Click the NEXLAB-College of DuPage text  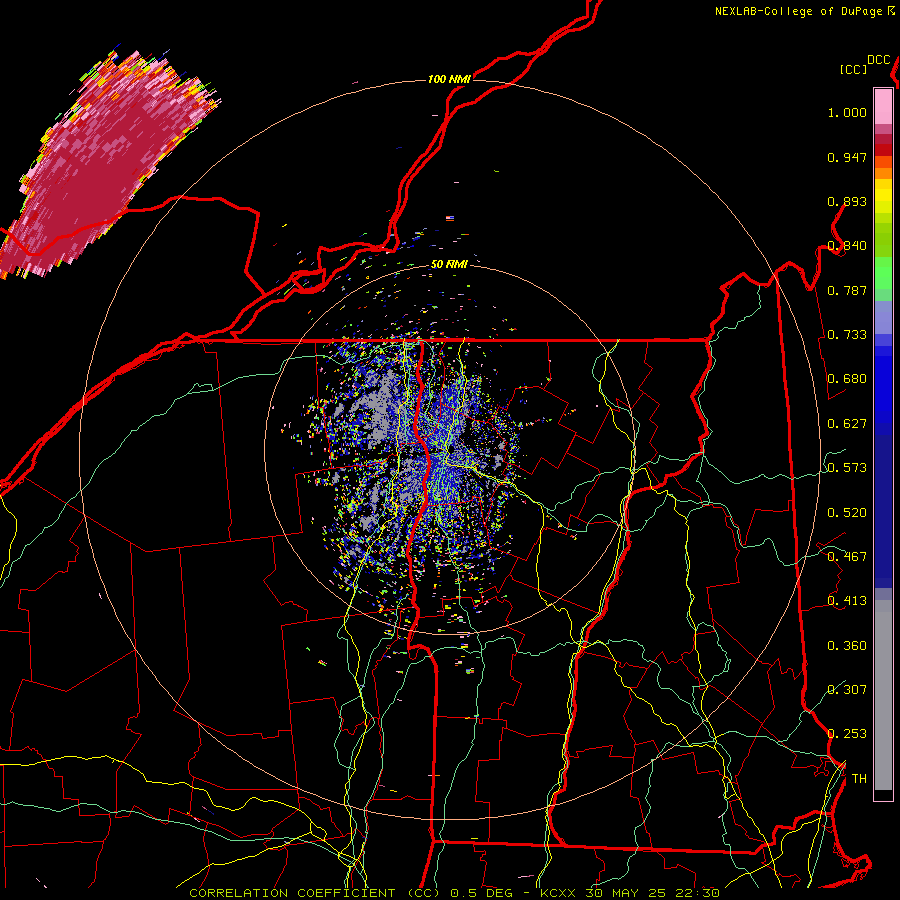(x=798, y=11)
